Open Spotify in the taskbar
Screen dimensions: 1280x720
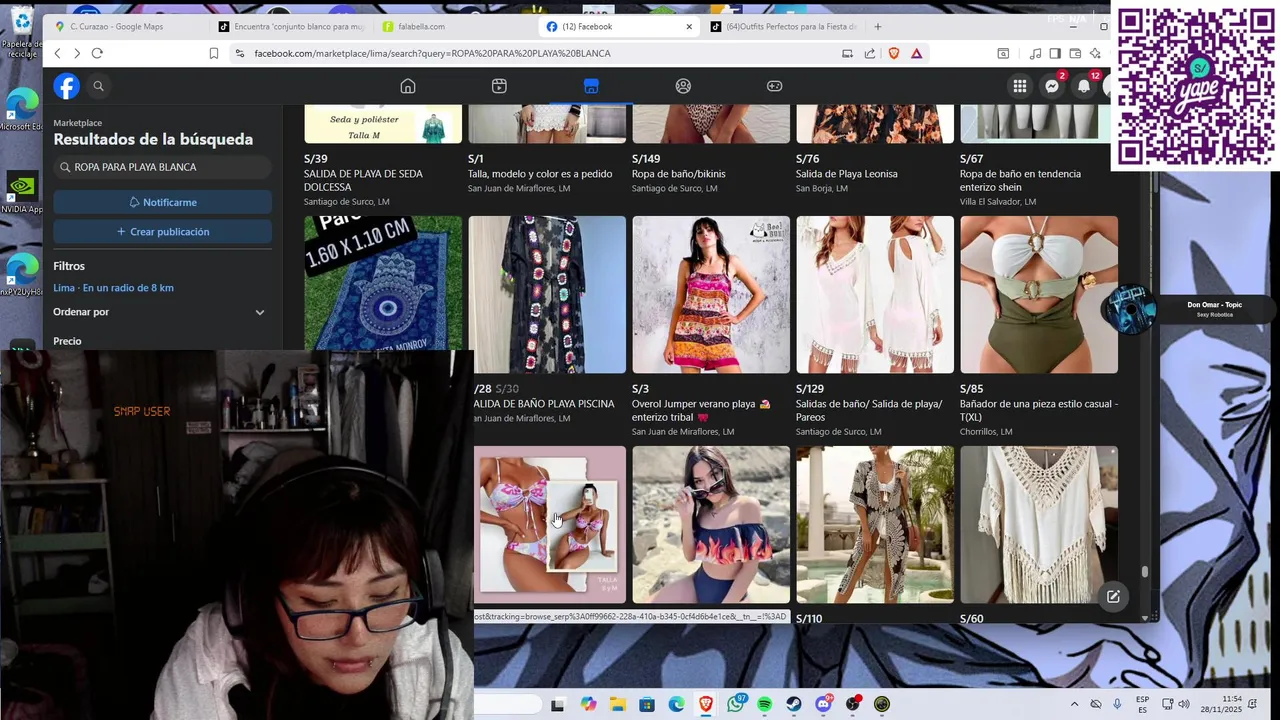tap(765, 704)
